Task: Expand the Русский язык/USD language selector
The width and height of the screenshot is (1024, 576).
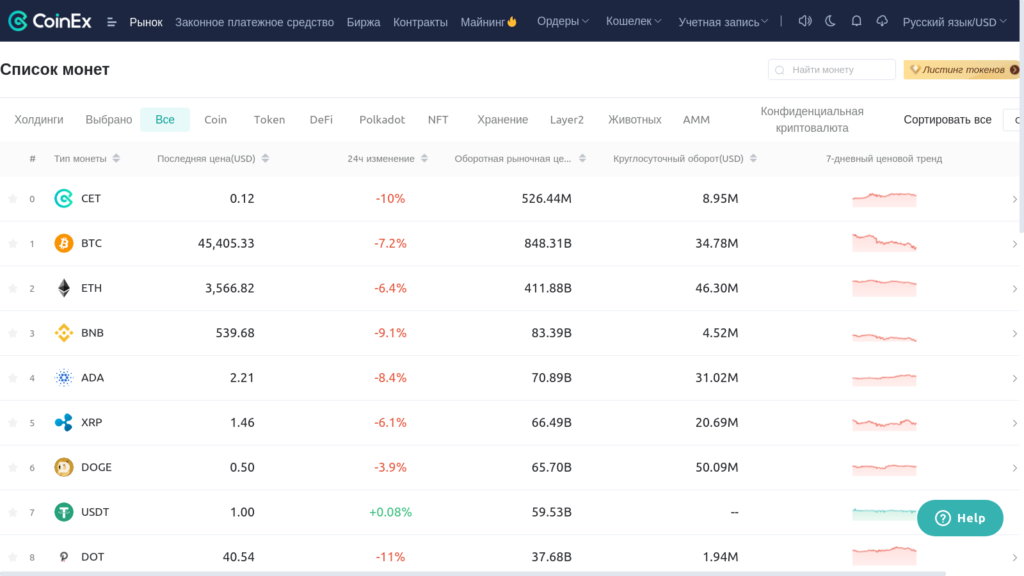Action: [x=952, y=19]
